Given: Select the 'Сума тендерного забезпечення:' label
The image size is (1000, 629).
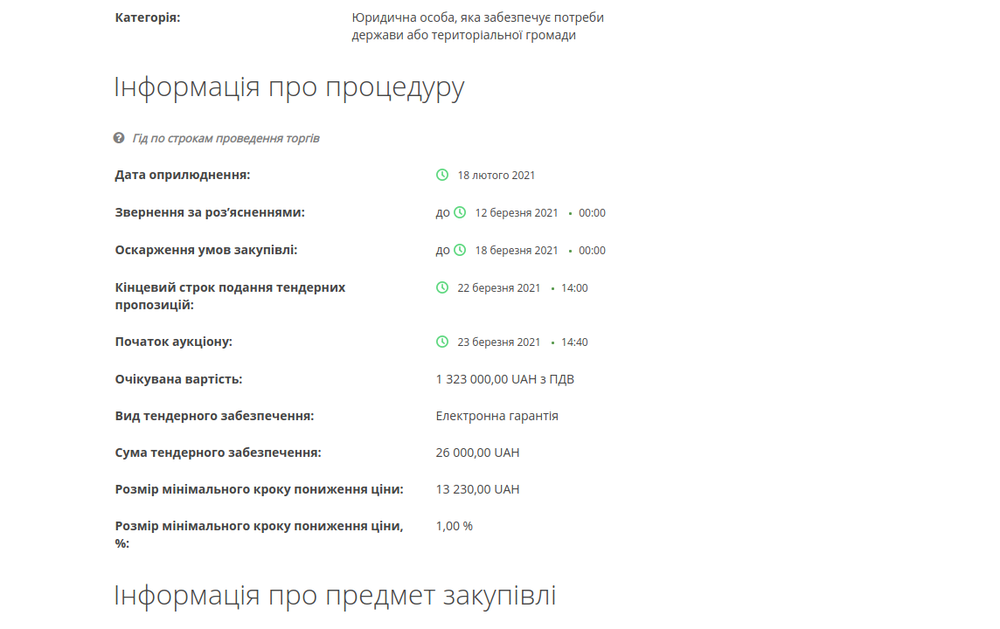Looking at the screenshot, I should pos(218,453).
